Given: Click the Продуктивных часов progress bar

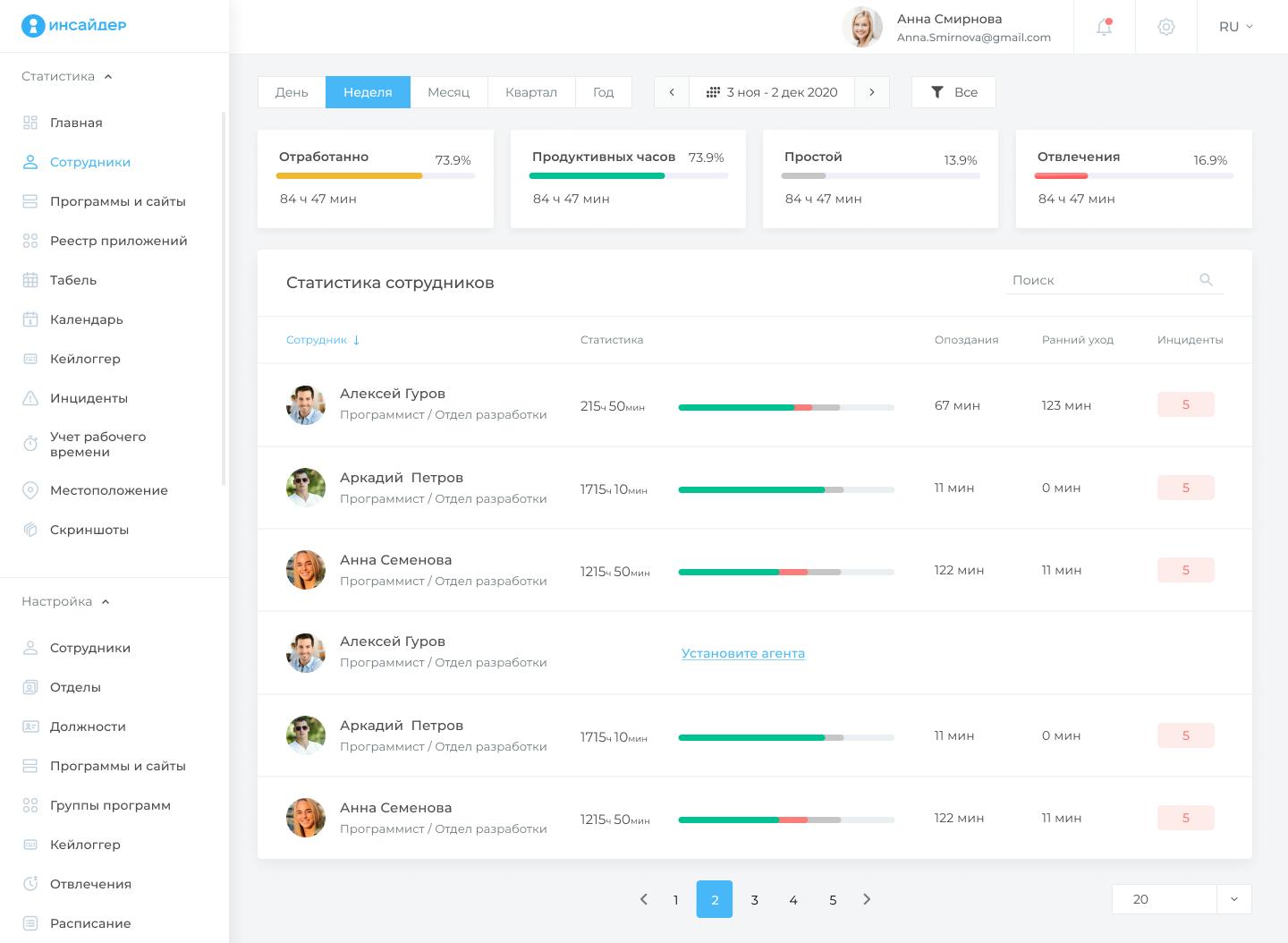Looking at the screenshot, I should coord(629,176).
